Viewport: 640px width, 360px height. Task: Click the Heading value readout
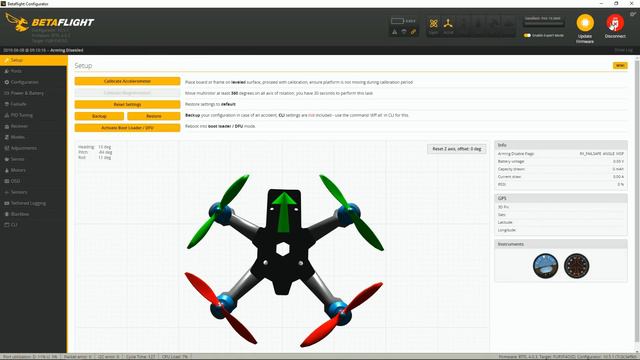(105, 147)
